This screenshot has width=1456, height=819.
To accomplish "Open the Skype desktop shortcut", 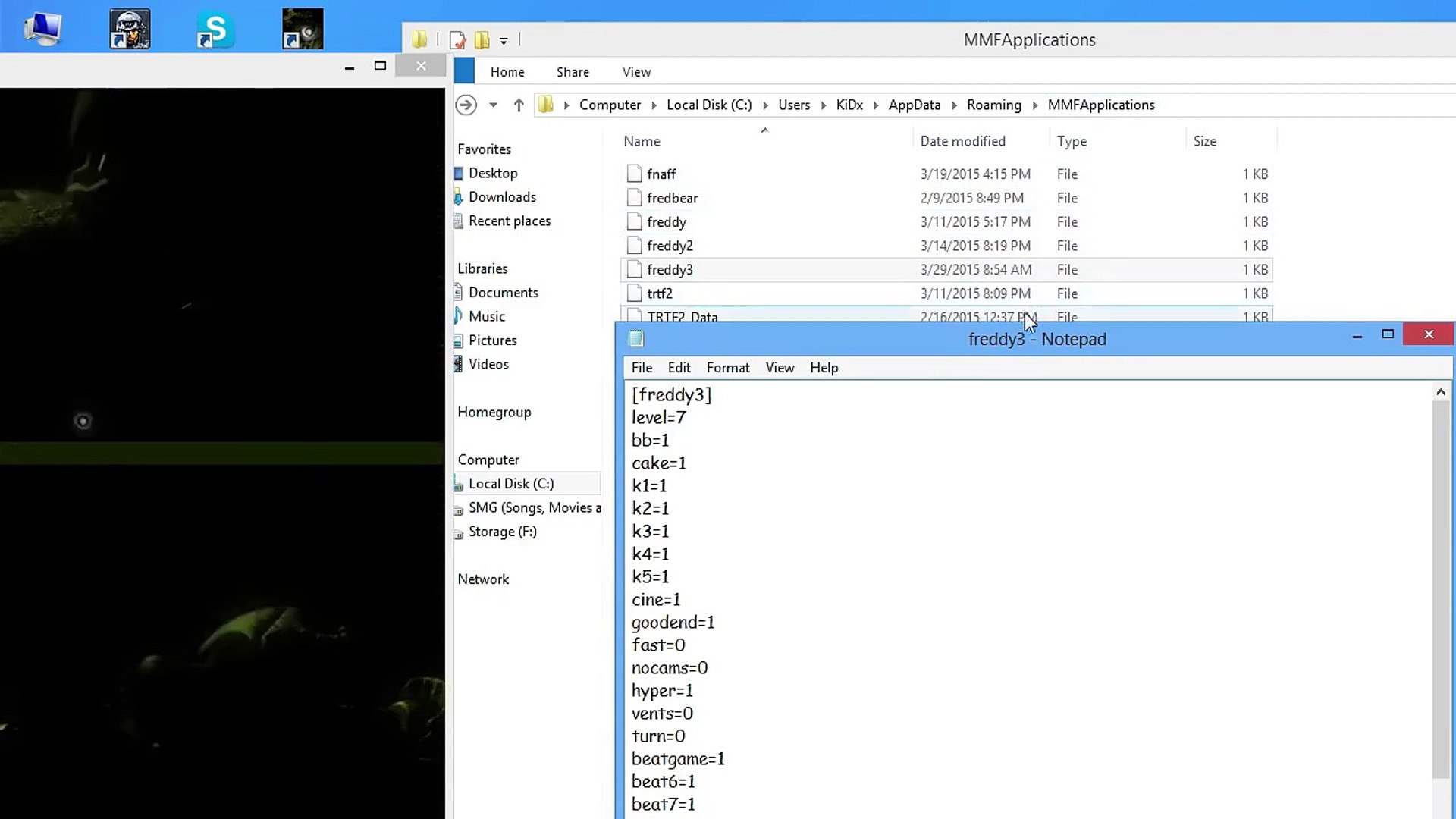I will (215, 30).
